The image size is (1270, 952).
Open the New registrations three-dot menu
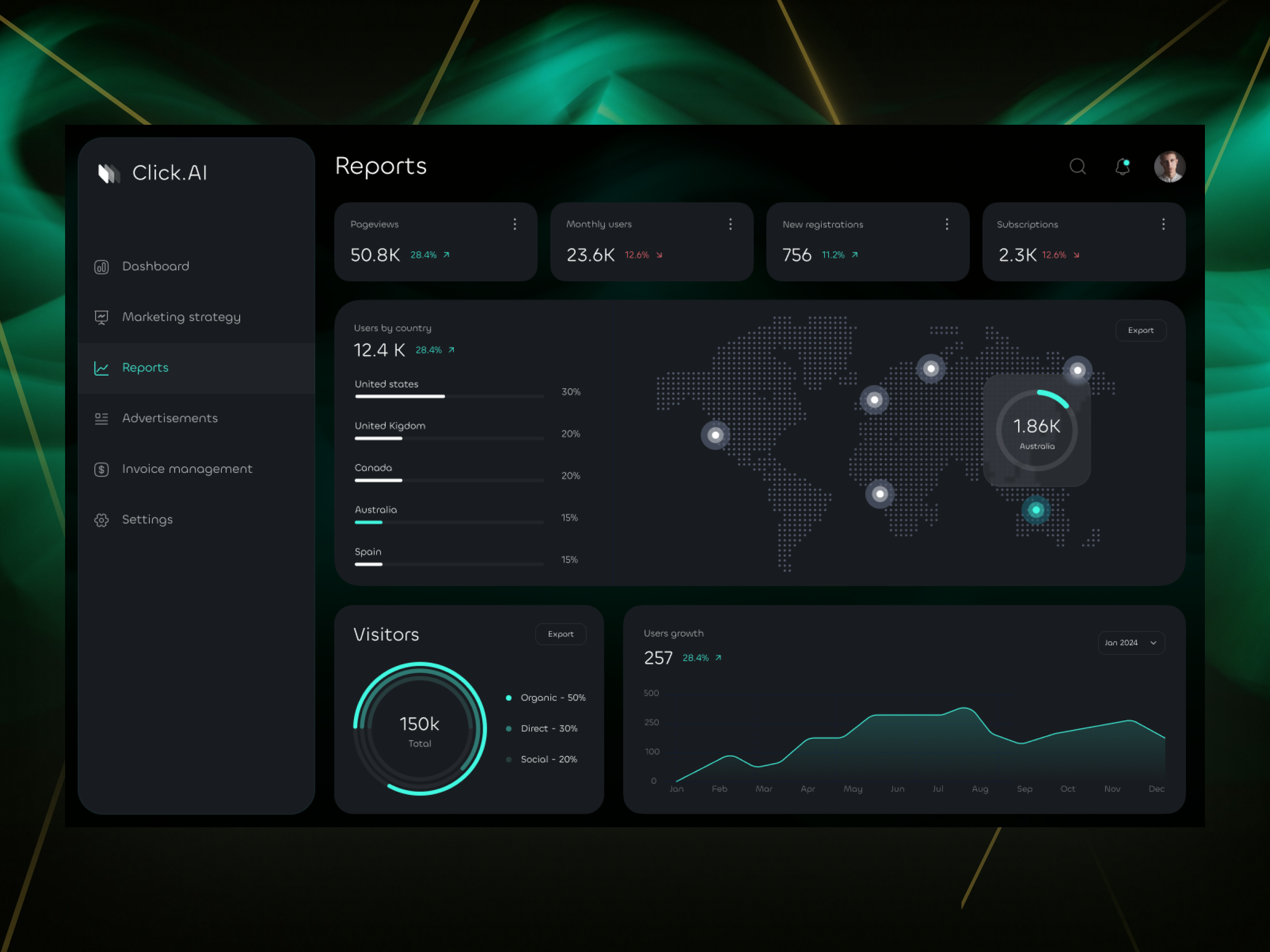pos(947,224)
